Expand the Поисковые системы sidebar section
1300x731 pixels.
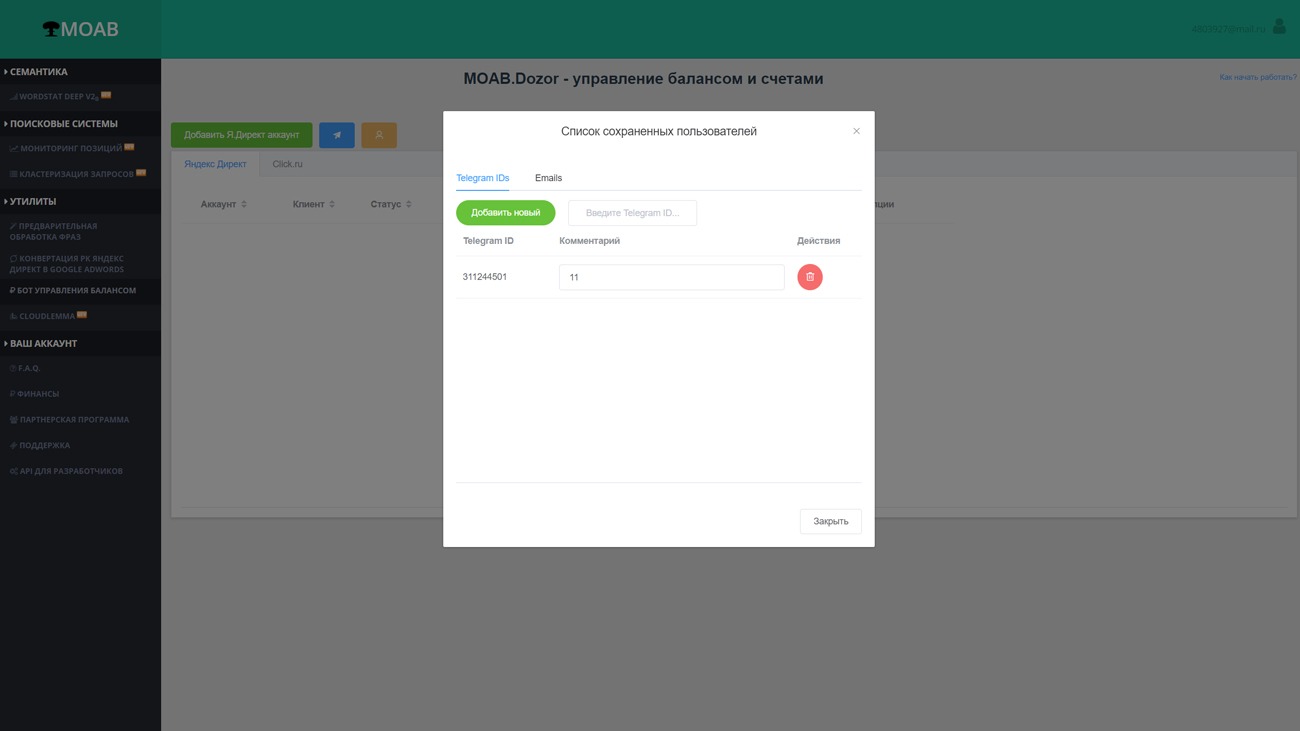click(x=63, y=124)
